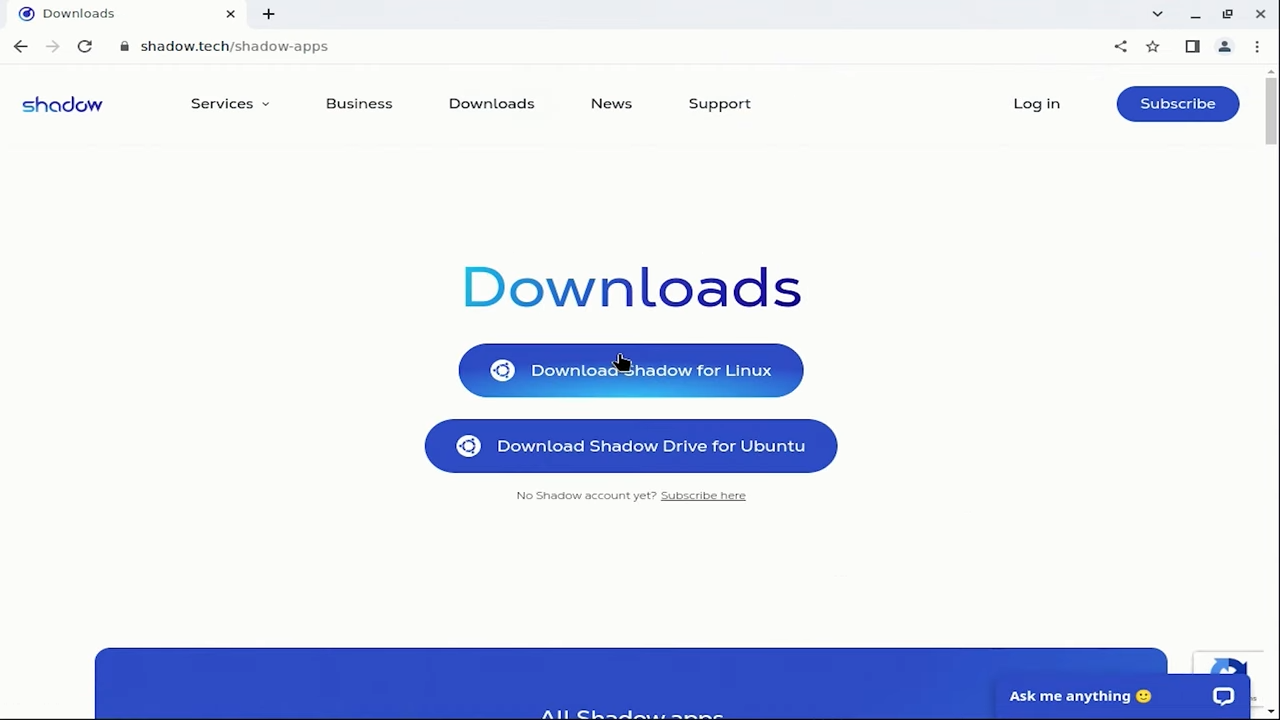Click the large Downloads page heading
Screen dimensions: 1280x720
(631, 288)
